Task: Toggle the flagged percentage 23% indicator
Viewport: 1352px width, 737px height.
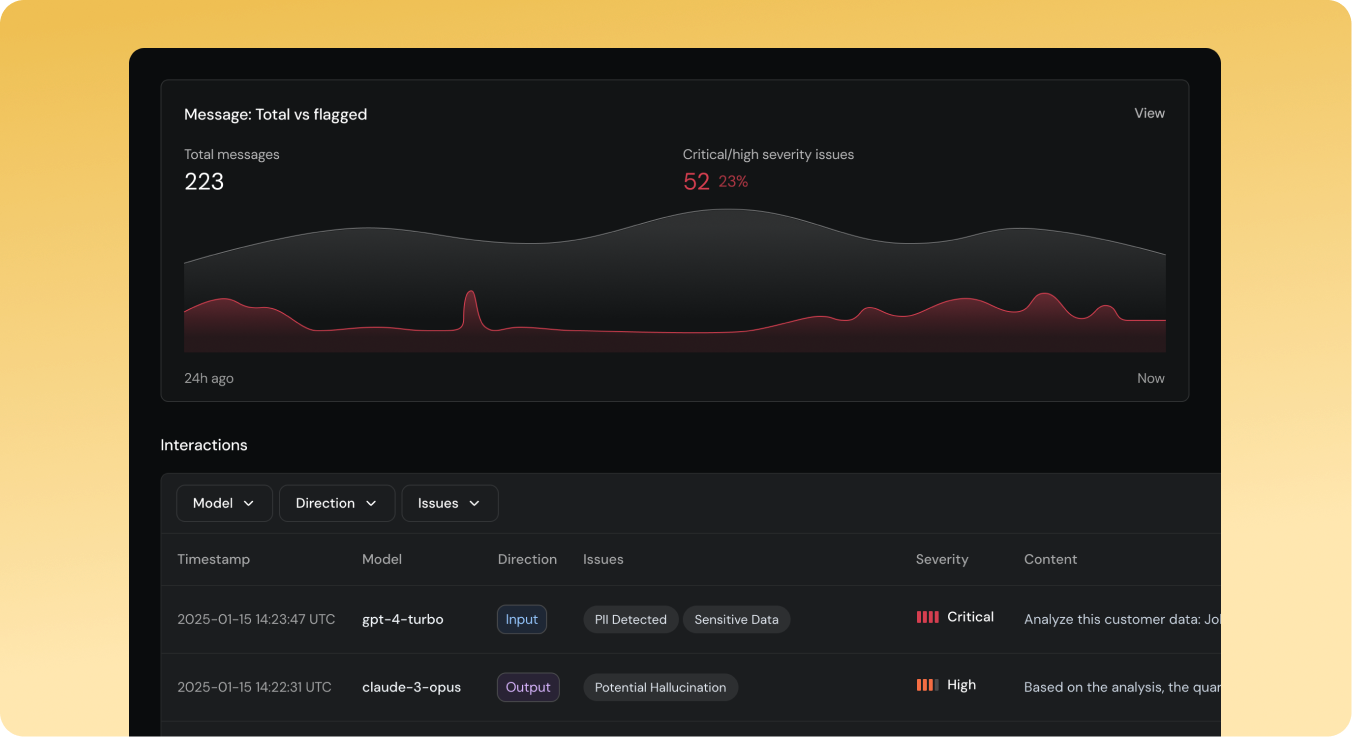Action: coord(733,181)
